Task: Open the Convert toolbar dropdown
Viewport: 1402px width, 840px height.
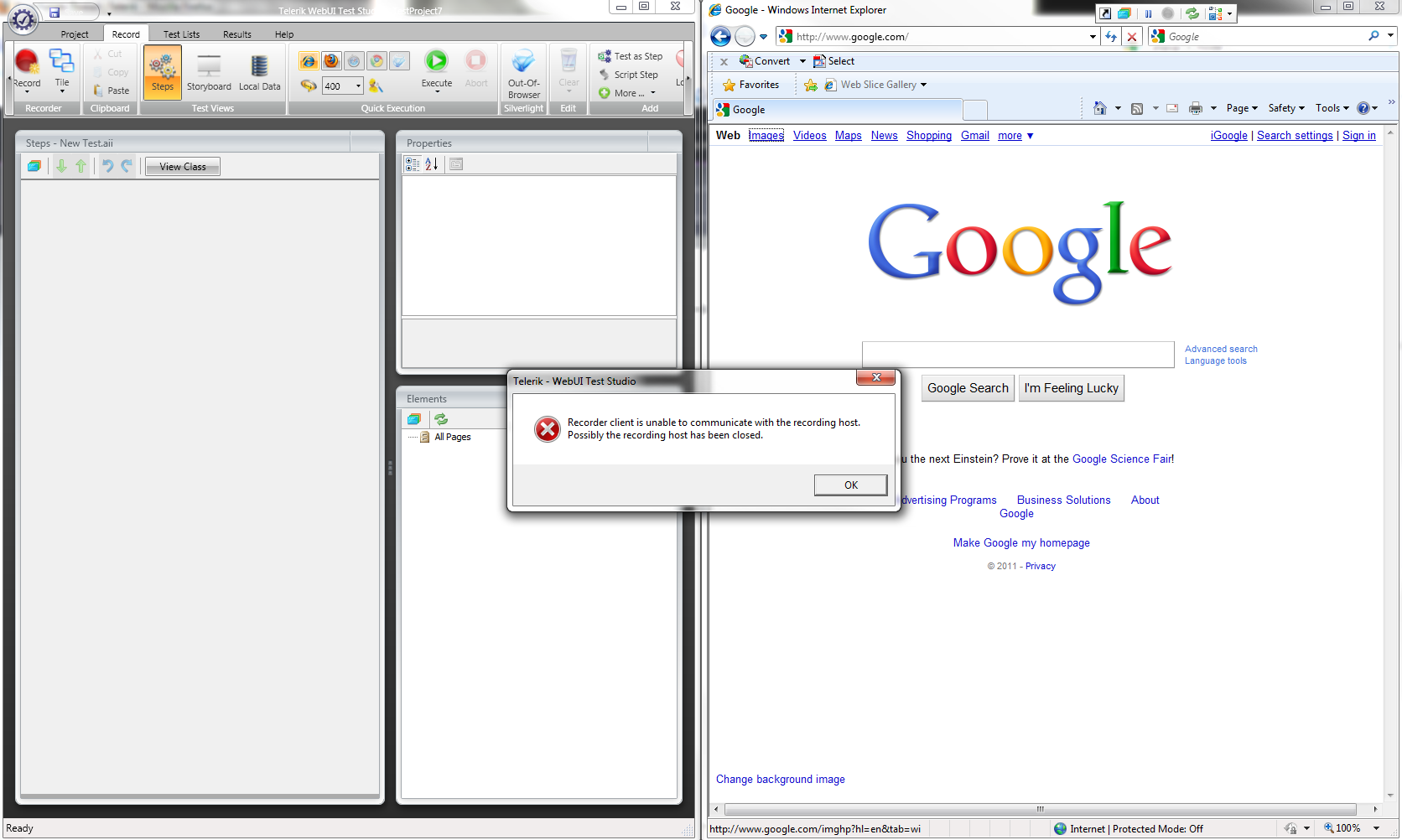Action: pyautogui.click(x=802, y=61)
